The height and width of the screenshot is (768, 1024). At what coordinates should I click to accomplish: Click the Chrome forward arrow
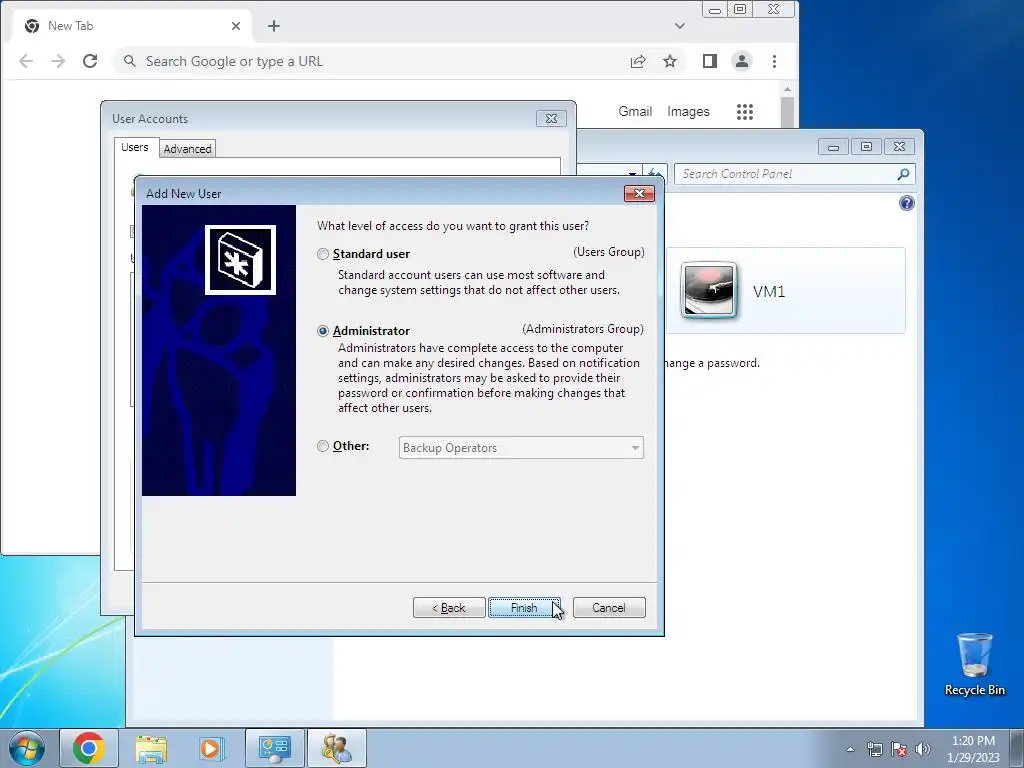coord(58,61)
